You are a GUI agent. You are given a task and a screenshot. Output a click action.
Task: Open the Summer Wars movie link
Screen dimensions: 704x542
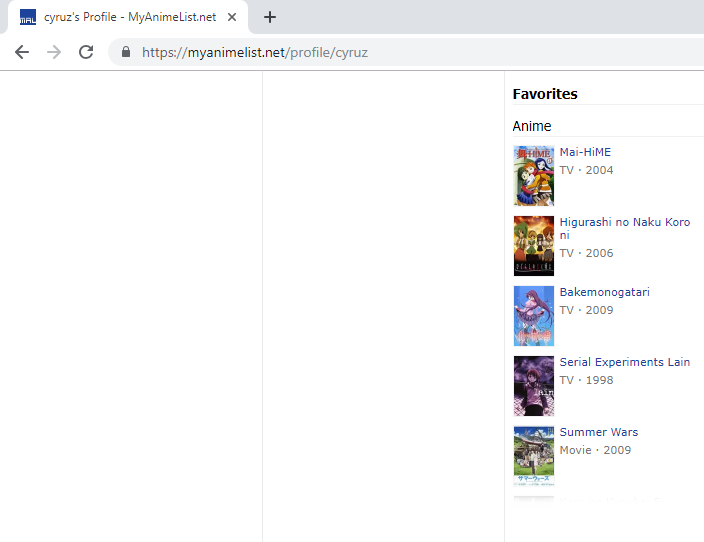coord(598,432)
